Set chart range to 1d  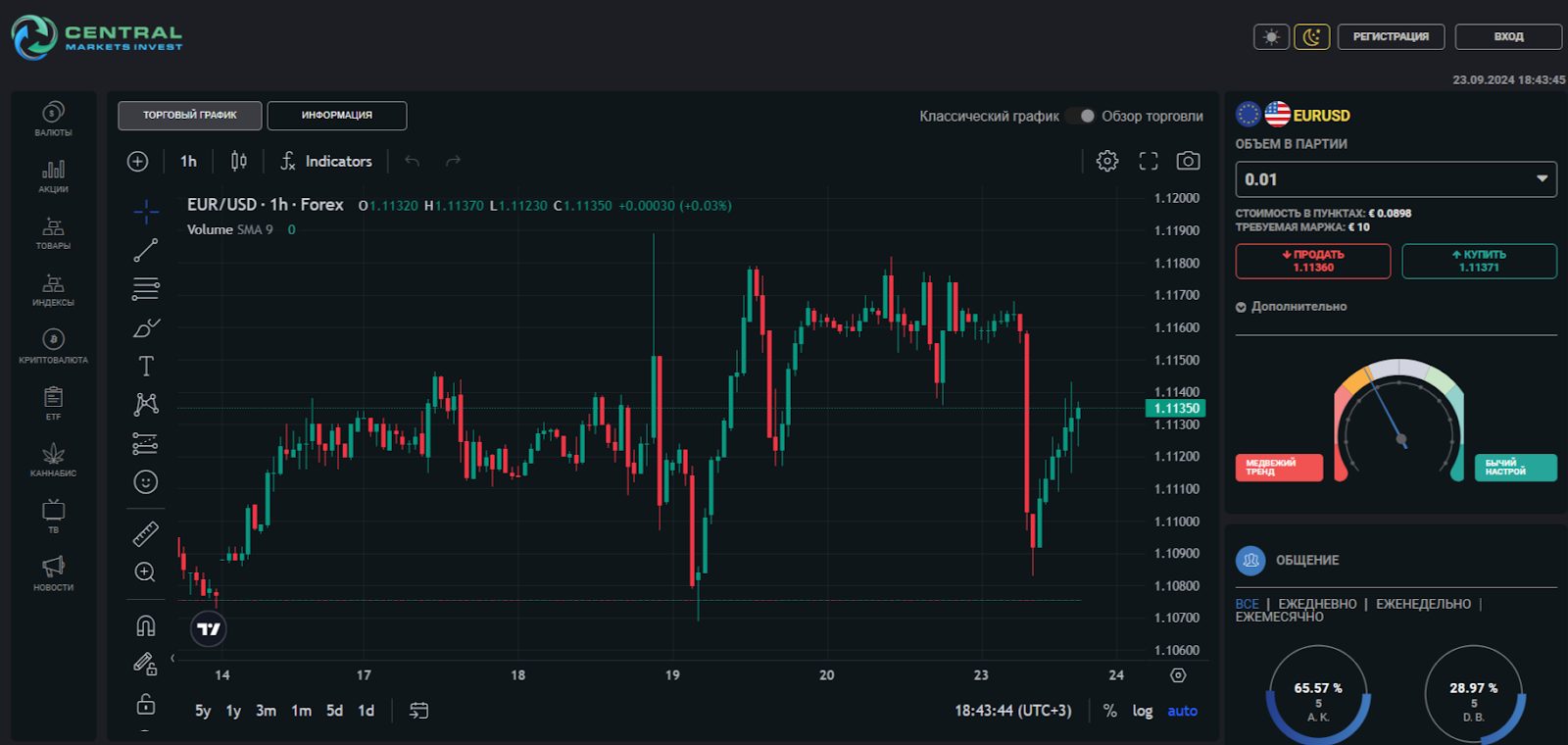click(x=366, y=711)
